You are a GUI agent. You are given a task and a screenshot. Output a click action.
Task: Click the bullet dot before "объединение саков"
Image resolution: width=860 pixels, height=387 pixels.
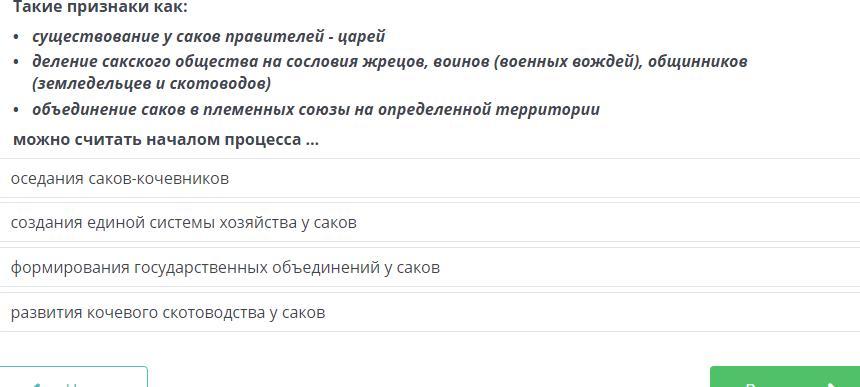pos(17,110)
